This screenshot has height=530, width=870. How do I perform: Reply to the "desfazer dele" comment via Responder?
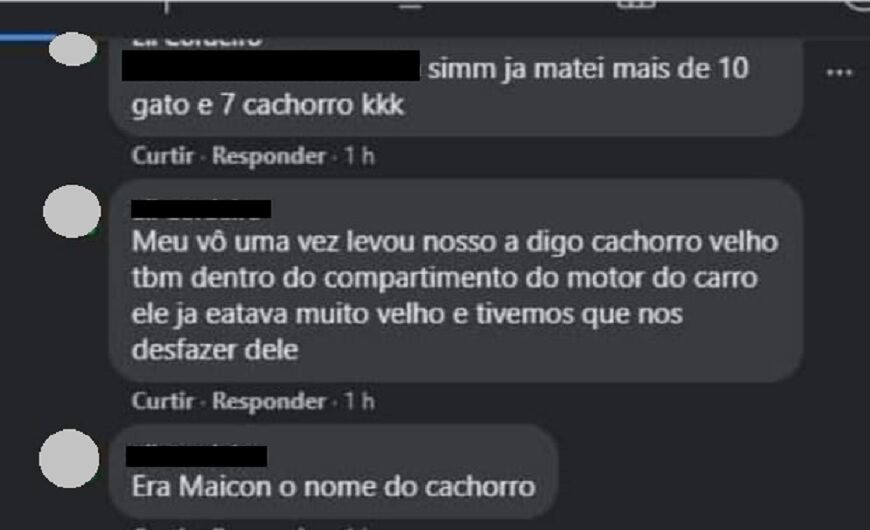click(x=269, y=401)
